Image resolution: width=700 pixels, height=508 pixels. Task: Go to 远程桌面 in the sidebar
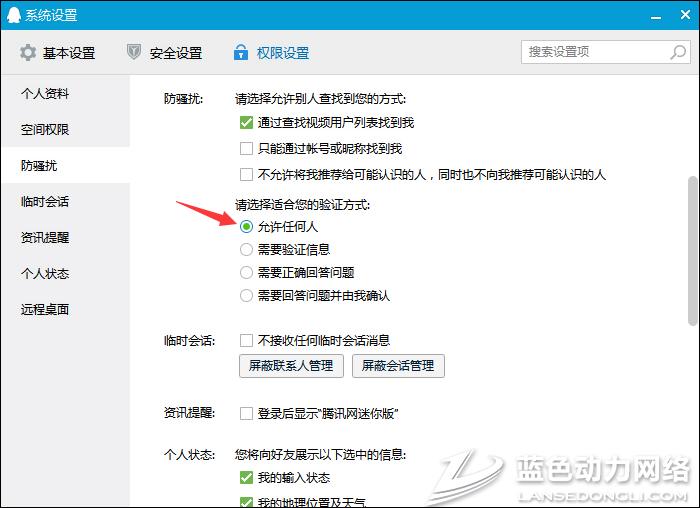pos(45,309)
